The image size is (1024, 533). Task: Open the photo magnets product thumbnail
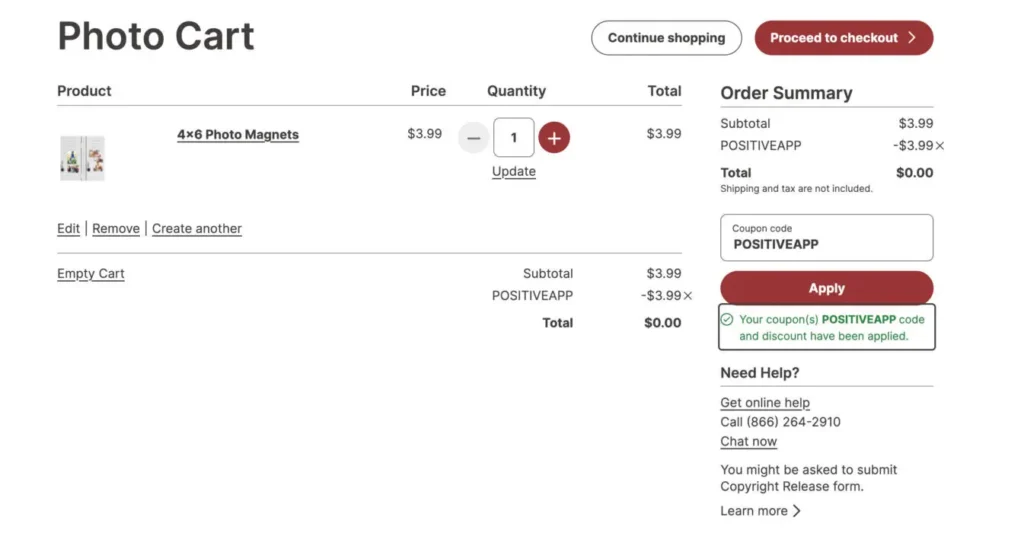click(x=82, y=158)
